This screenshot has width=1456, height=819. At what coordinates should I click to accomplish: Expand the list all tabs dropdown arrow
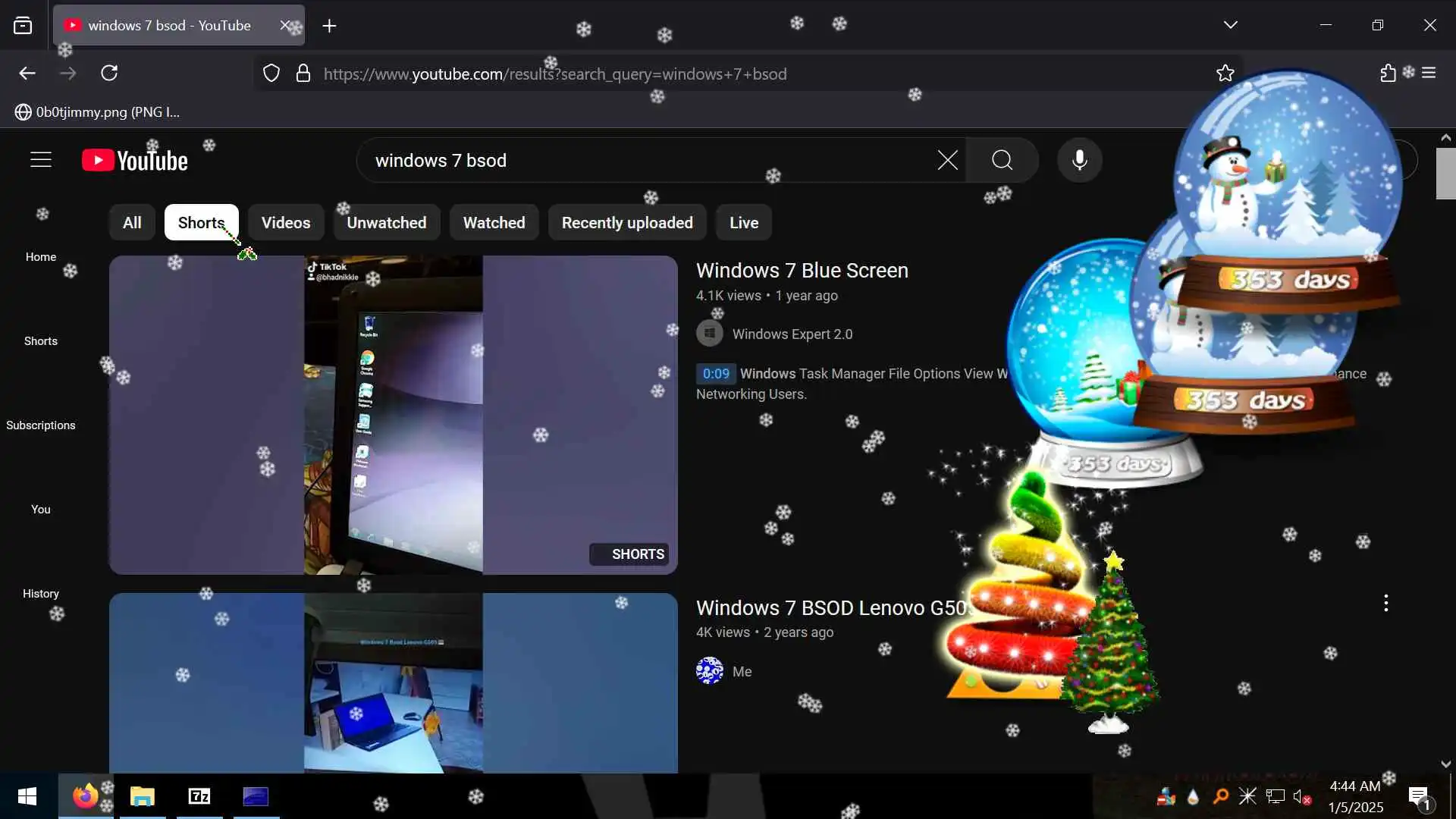tap(1230, 25)
